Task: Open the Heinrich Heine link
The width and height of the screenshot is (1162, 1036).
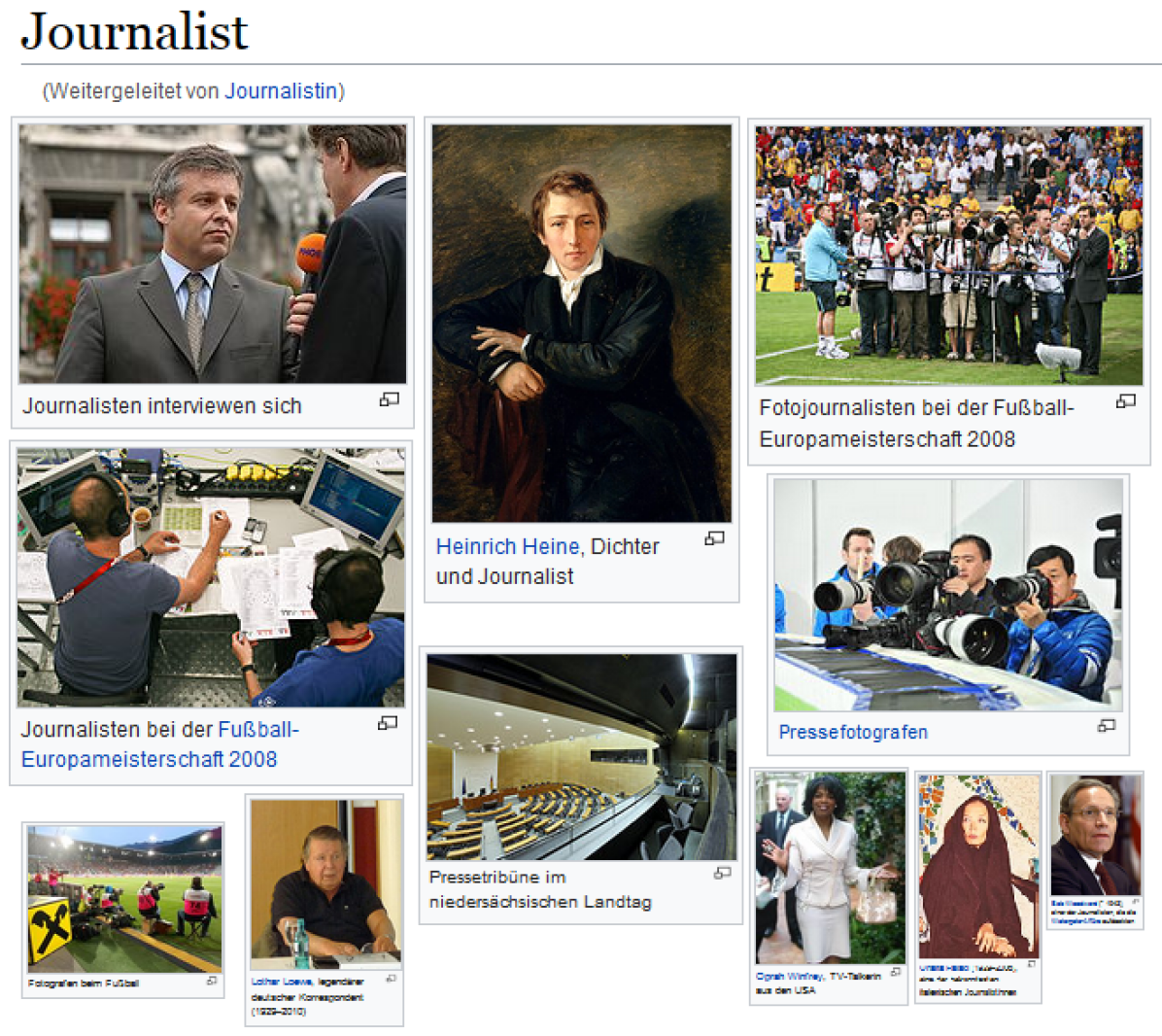Action: coord(507,546)
